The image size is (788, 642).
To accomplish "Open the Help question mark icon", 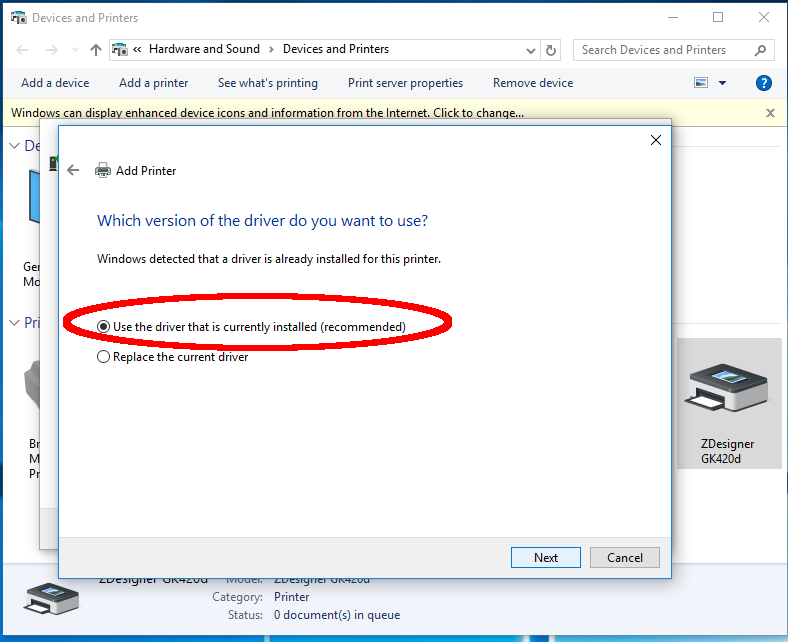I will 763,83.
